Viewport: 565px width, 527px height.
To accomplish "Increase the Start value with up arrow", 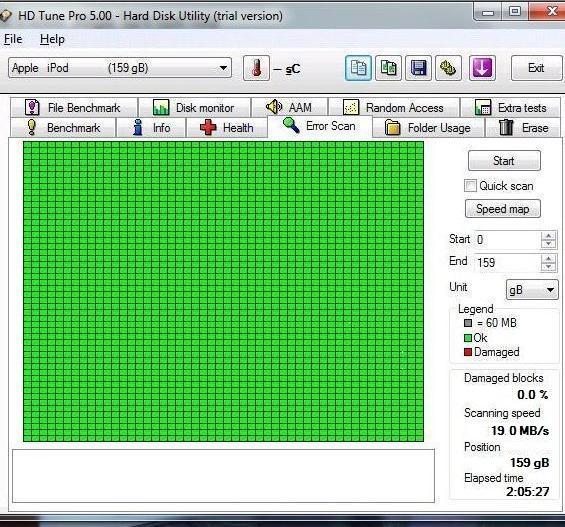I will pyautogui.click(x=549, y=236).
